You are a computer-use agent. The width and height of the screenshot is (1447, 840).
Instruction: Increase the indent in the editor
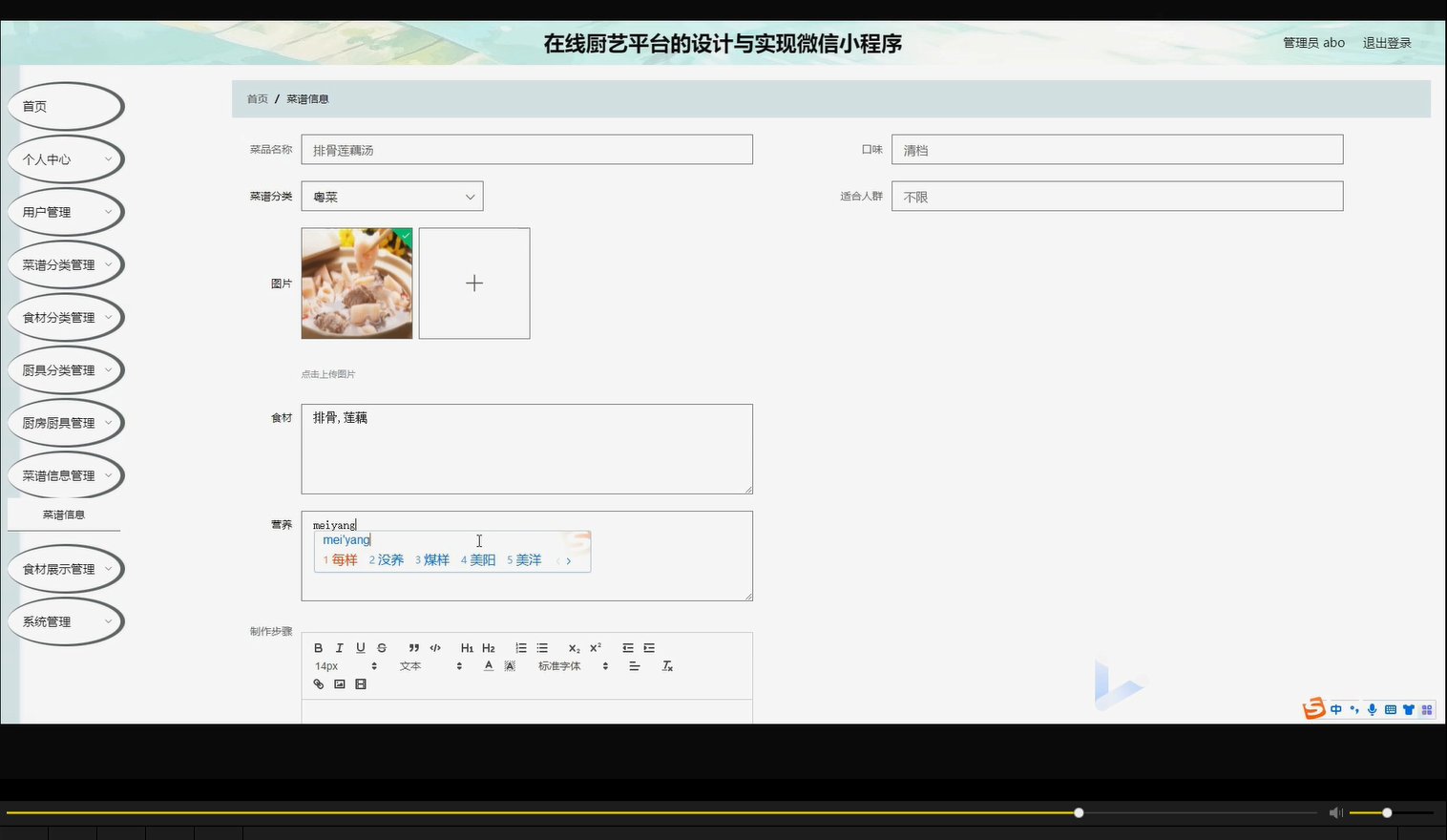coord(649,648)
